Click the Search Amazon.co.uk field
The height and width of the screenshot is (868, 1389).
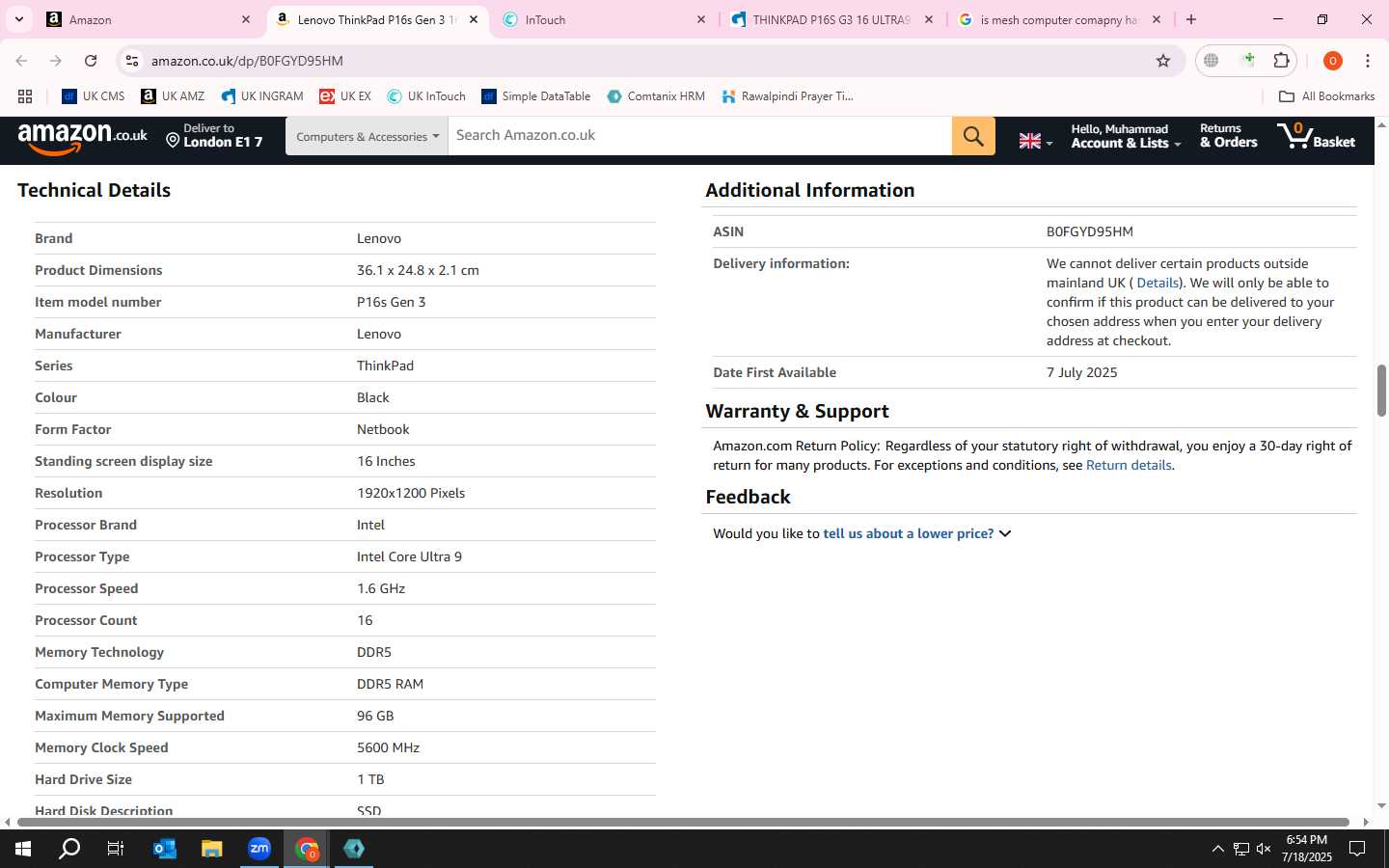point(700,136)
